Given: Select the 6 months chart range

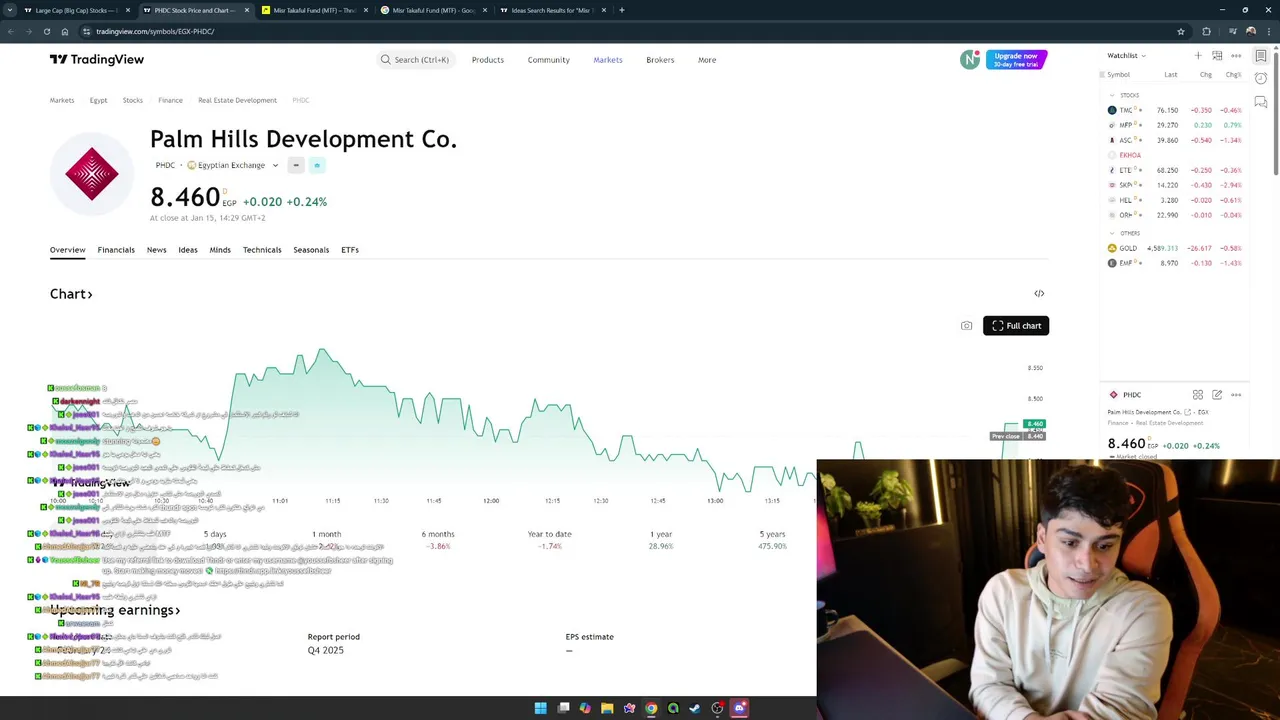Looking at the screenshot, I should click(438, 540).
